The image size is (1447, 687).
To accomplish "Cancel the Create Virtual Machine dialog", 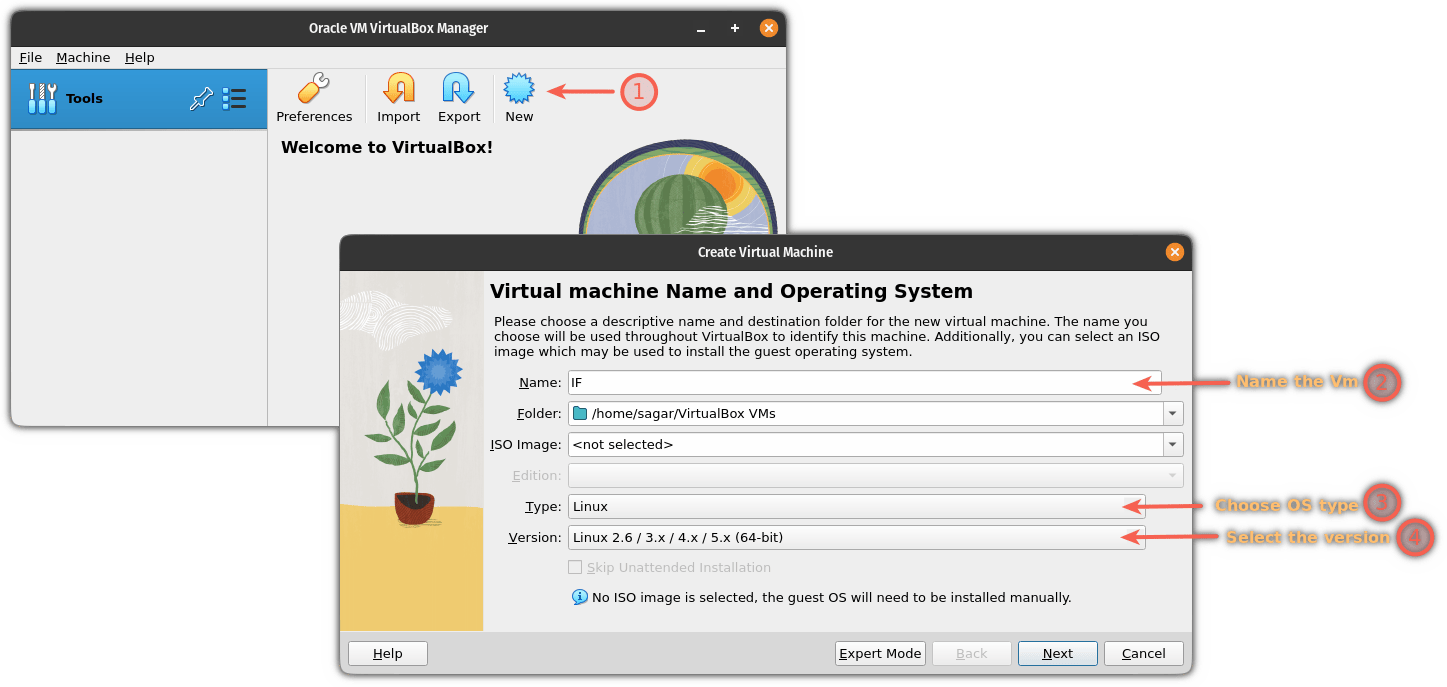I will [x=1143, y=653].
